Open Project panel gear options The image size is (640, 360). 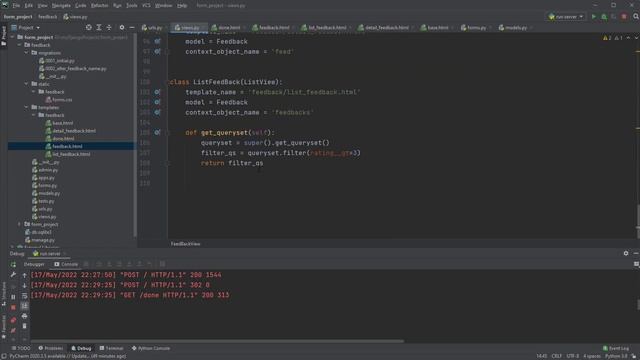coord(122,27)
